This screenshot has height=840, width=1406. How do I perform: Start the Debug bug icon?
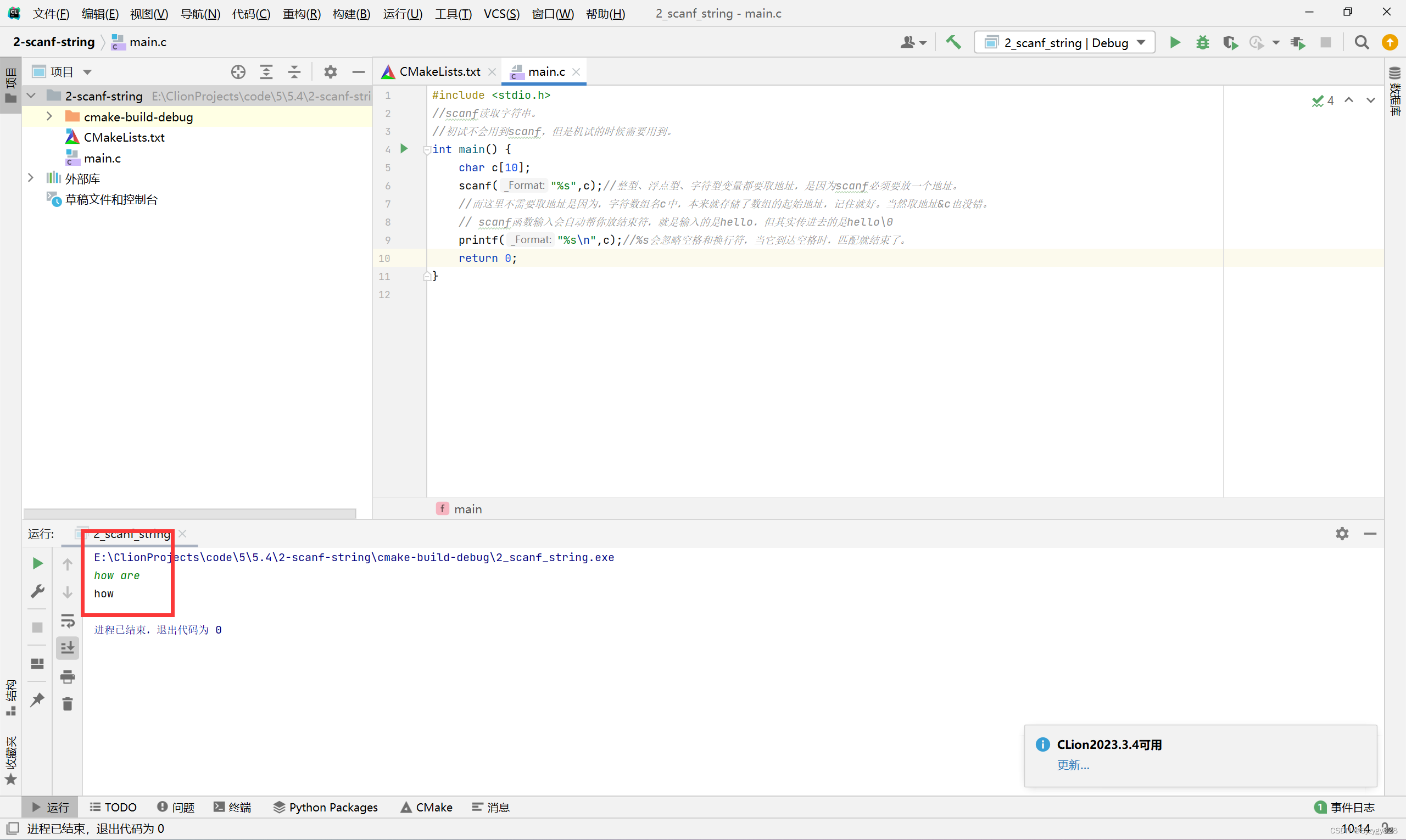1202,42
